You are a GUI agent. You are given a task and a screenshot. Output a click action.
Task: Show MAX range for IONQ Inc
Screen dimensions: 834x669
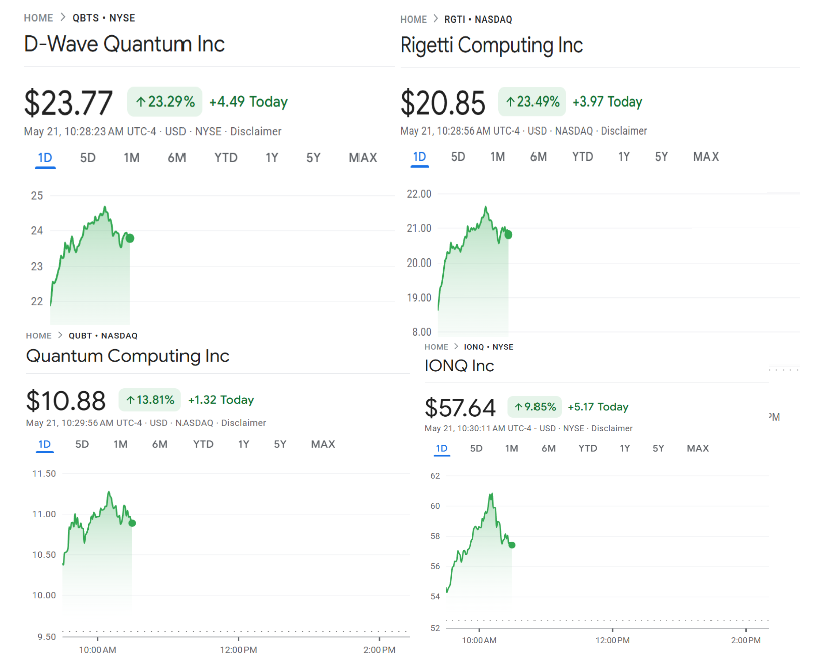[698, 449]
